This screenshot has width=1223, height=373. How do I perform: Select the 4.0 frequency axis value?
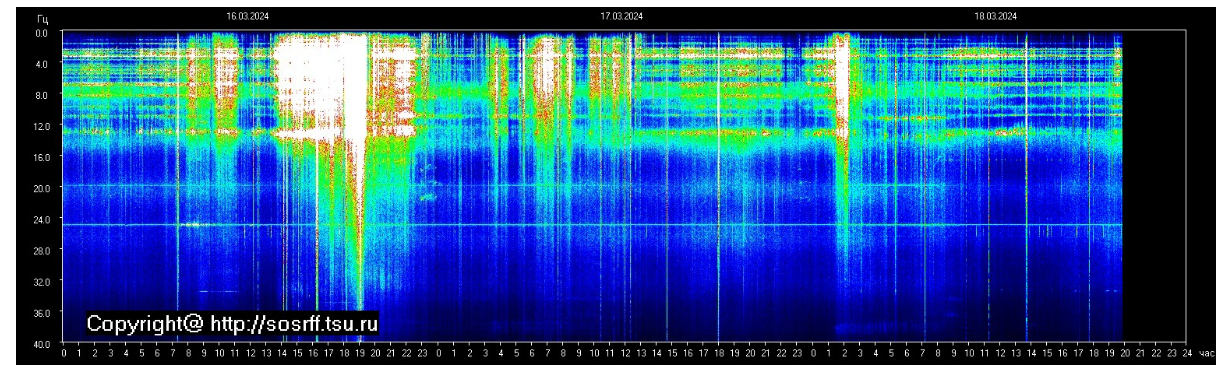(42, 64)
